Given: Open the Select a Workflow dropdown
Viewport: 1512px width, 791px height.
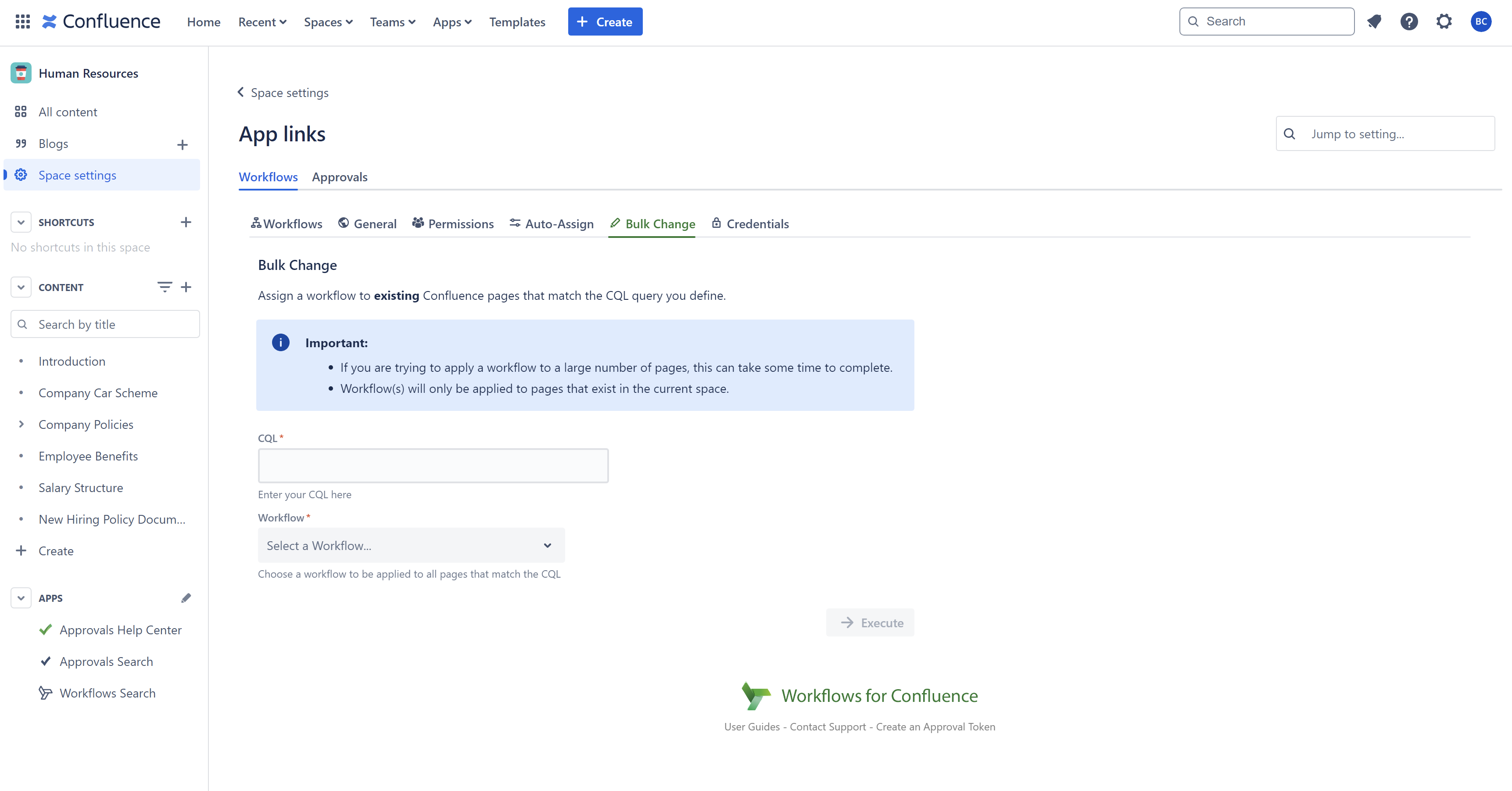Looking at the screenshot, I should (411, 546).
